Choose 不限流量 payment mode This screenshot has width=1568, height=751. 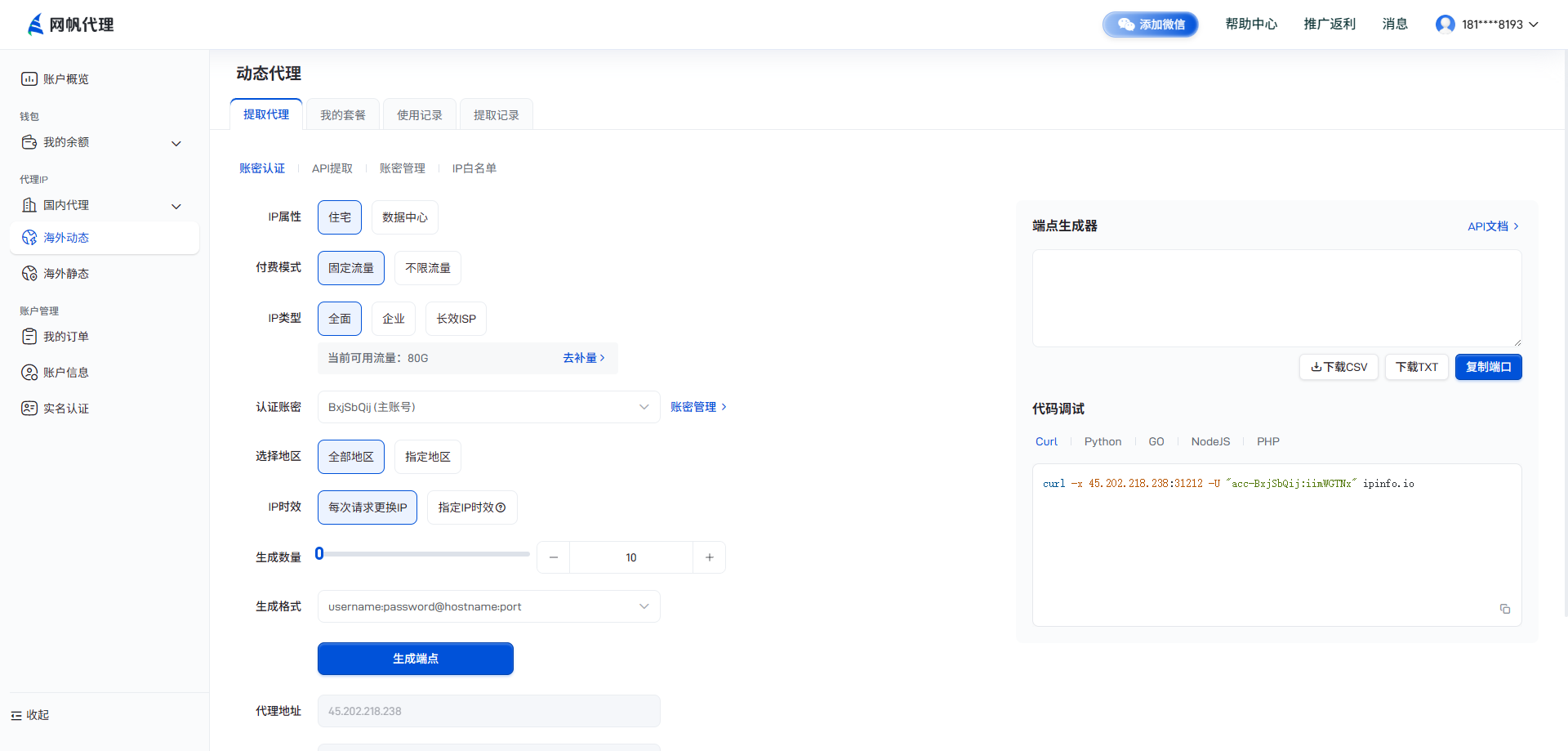tap(428, 268)
